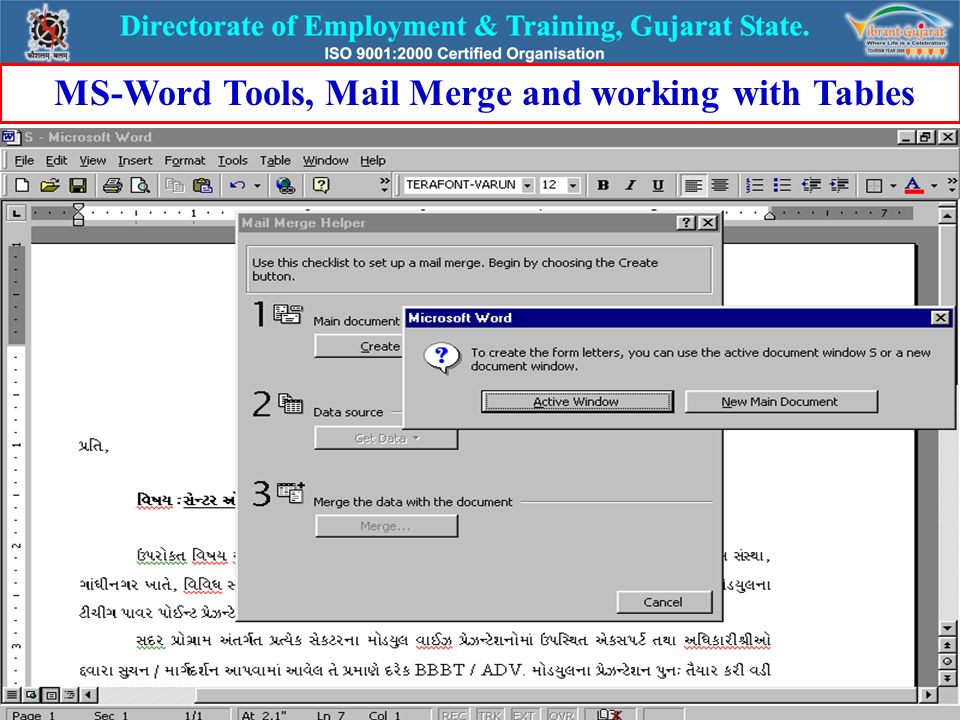960x720 pixels.
Task: Center align the text
Action: pos(720,185)
